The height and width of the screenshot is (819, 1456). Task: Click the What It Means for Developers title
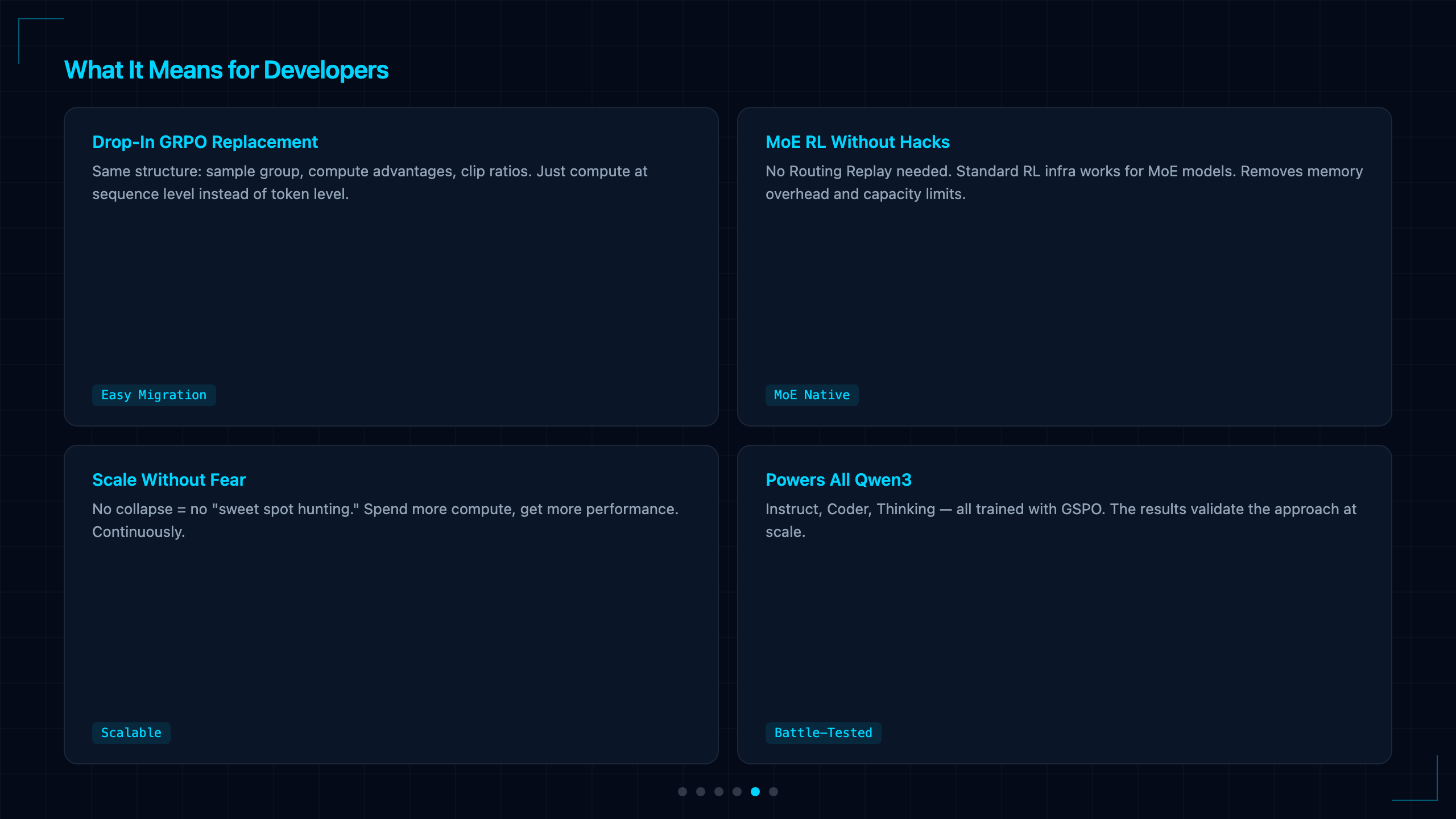226,71
